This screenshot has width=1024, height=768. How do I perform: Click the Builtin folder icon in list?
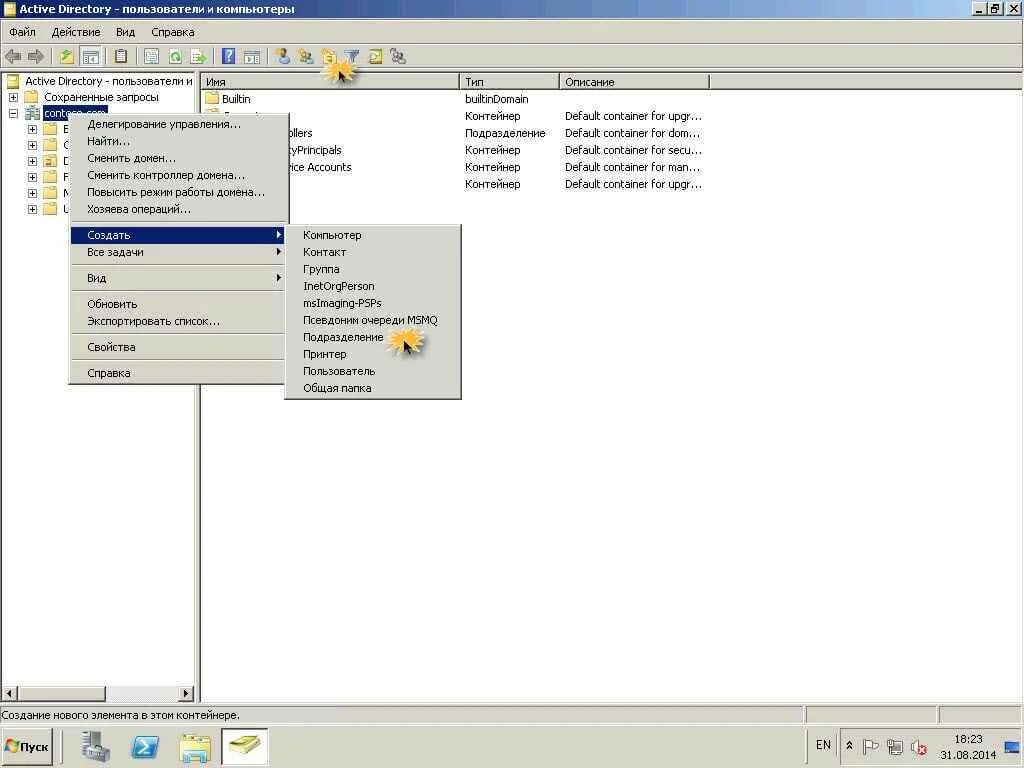click(212, 99)
